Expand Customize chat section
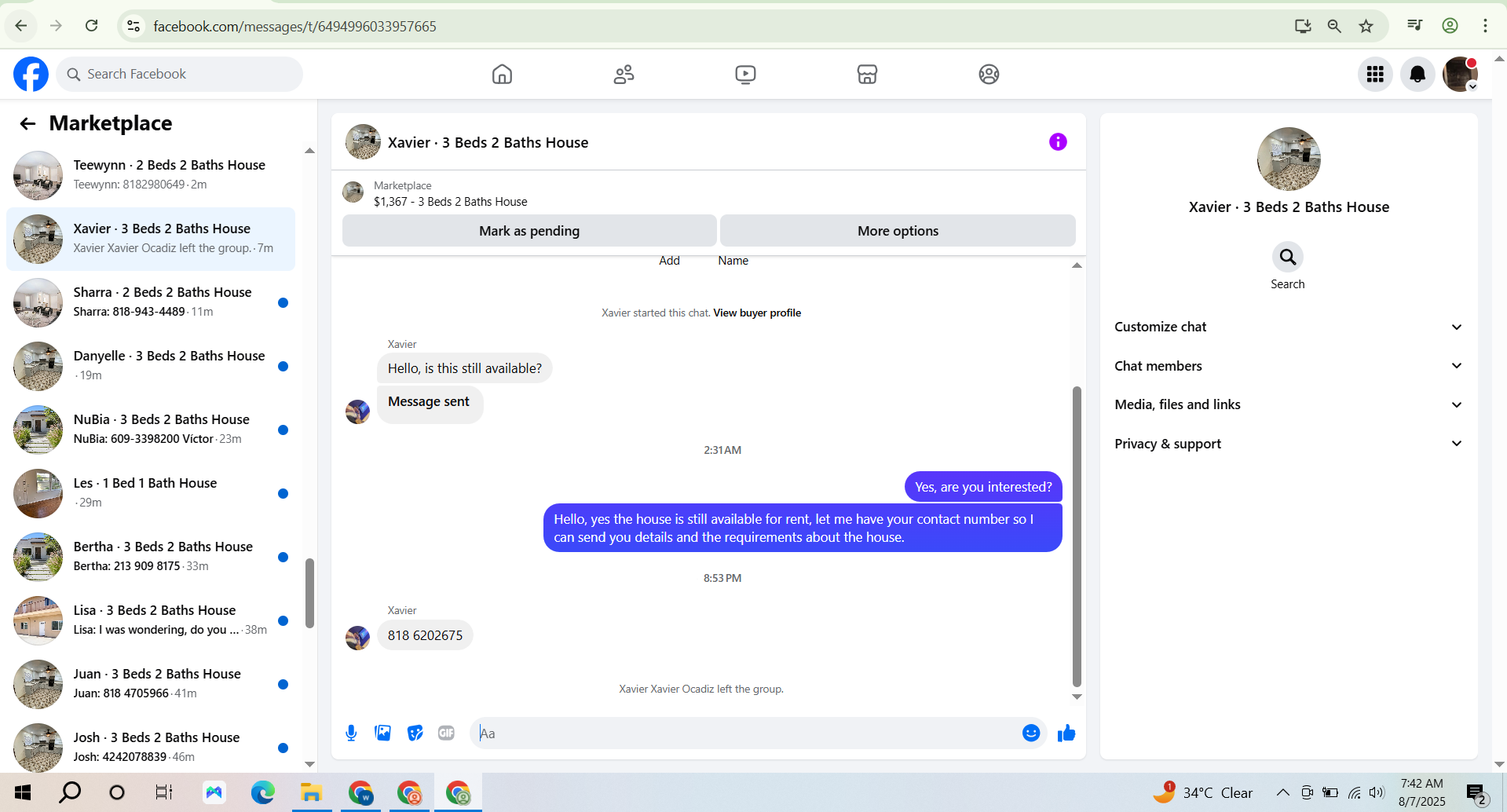The height and width of the screenshot is (812, 1507). pos(1289,327)
